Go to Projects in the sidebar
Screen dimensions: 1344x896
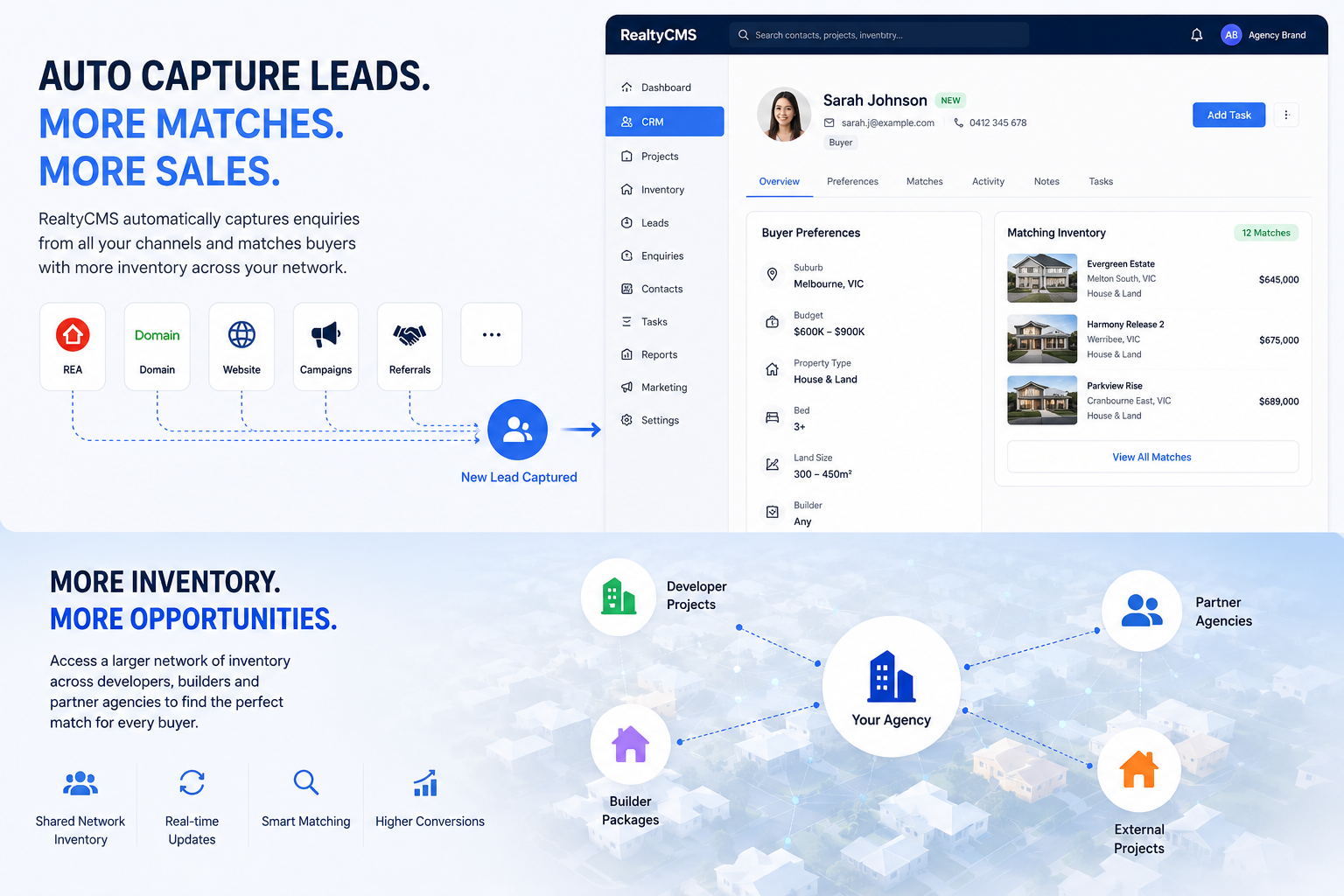(x=665, y=157)
